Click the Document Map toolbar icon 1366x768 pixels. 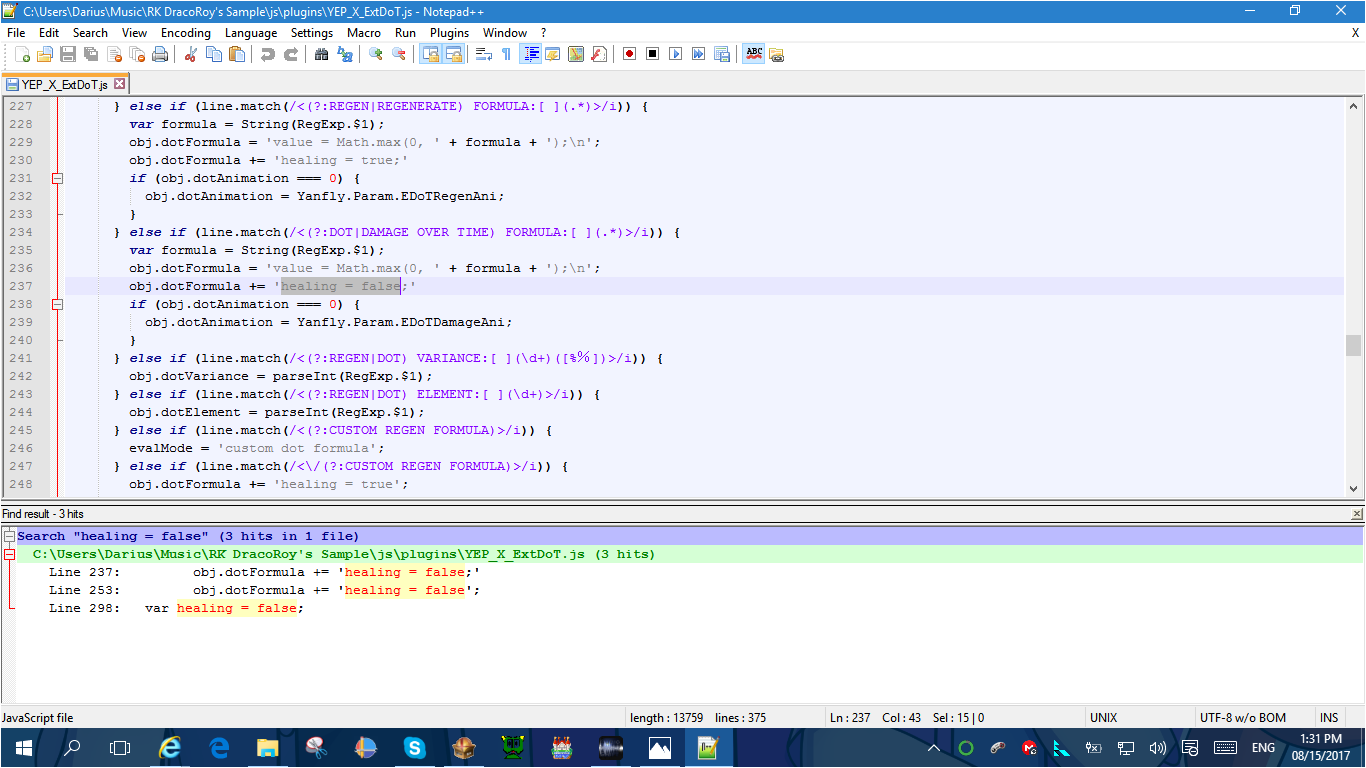click(575, 54)
